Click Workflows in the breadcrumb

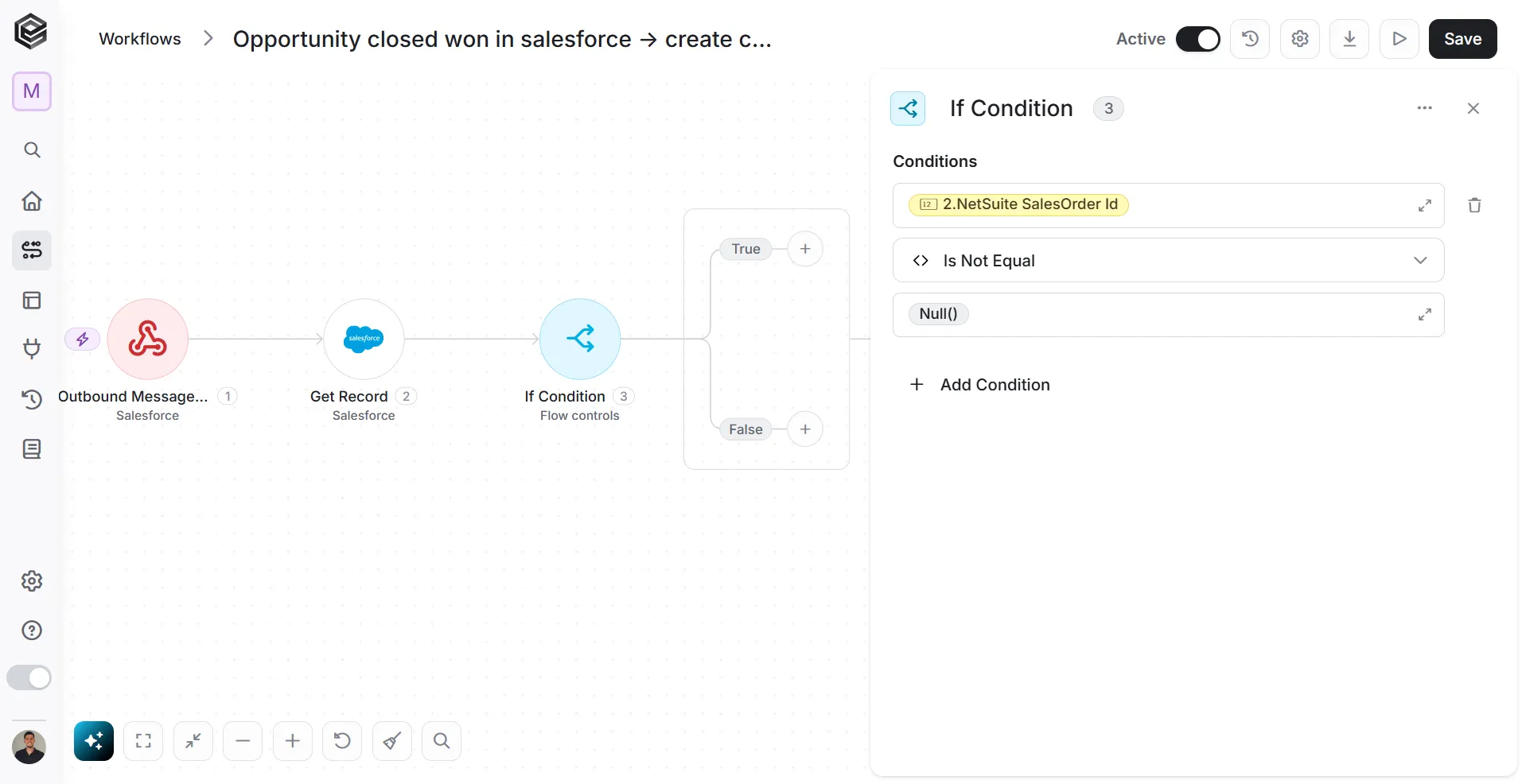pyautogui.click(x=140, y=39)
